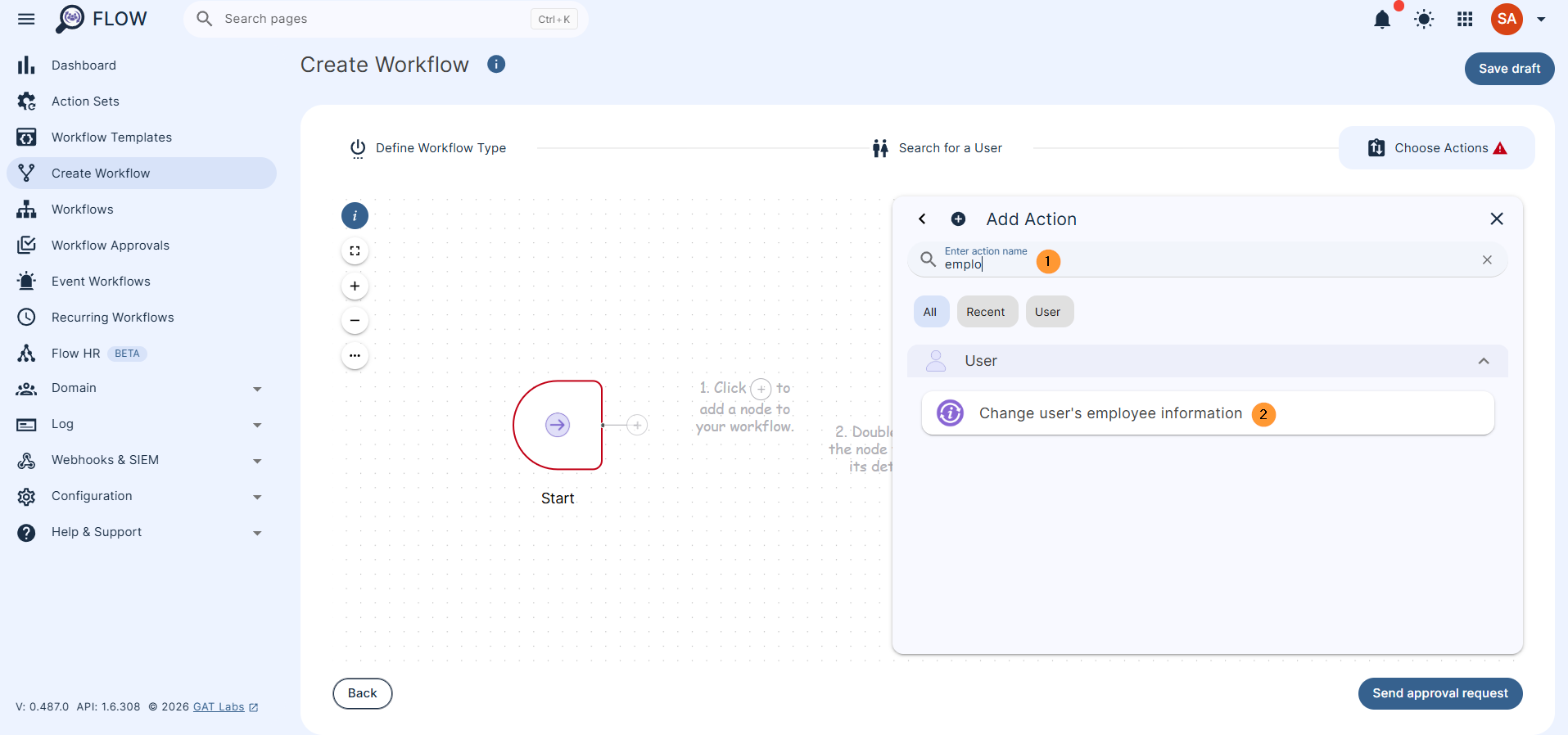Open Flow HR beta in sidebar

pyautogui.click(x=142, y=354)
